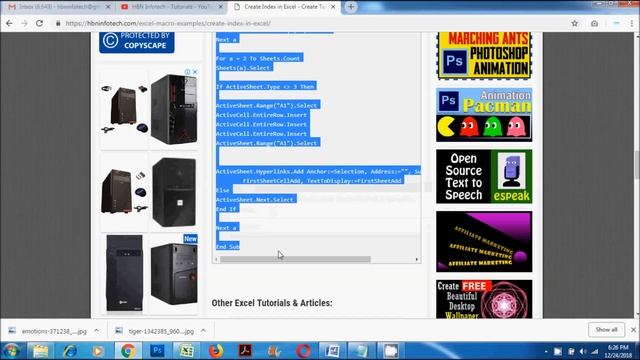This screenshot has height=360, width=640.
Task: Click the code block left scroll arrow
Action: (216, 259)
